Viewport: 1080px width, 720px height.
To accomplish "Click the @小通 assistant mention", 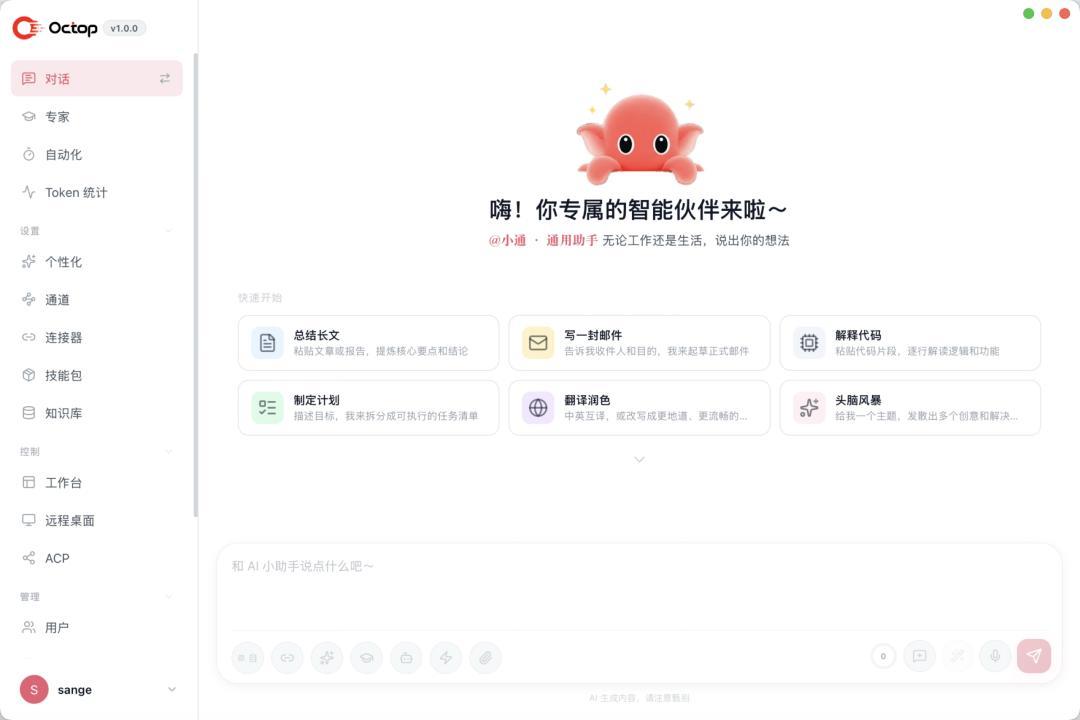I will point(508,240).
